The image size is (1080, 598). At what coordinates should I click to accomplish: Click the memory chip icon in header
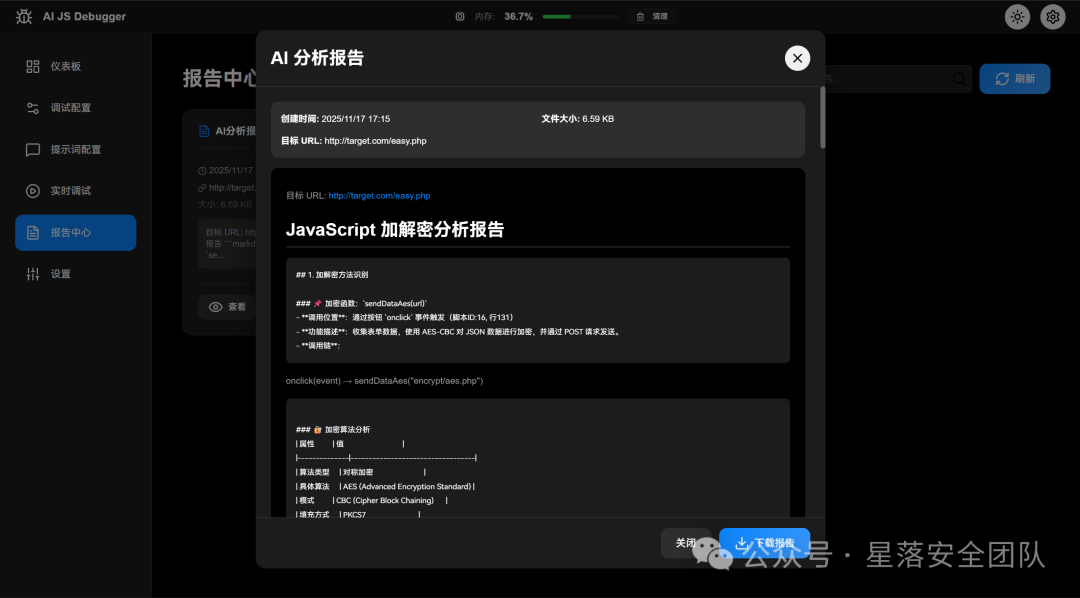[460, 17]
